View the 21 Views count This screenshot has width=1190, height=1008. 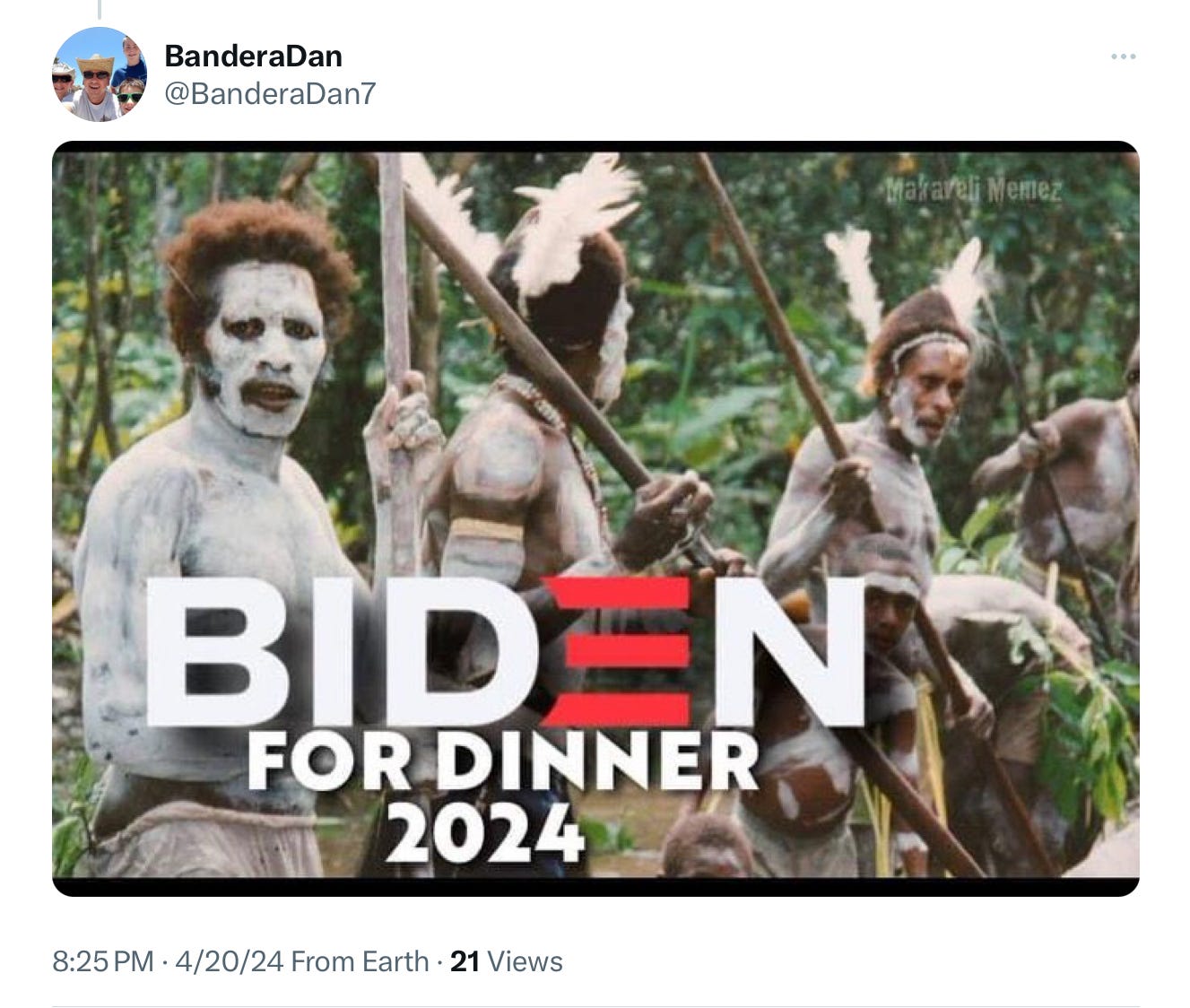[x=507, y=961]
